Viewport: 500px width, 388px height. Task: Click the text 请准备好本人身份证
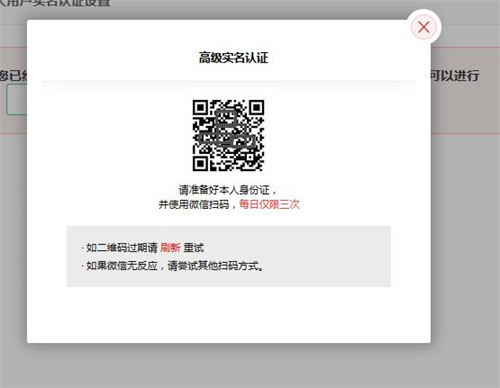coord(224,190)
